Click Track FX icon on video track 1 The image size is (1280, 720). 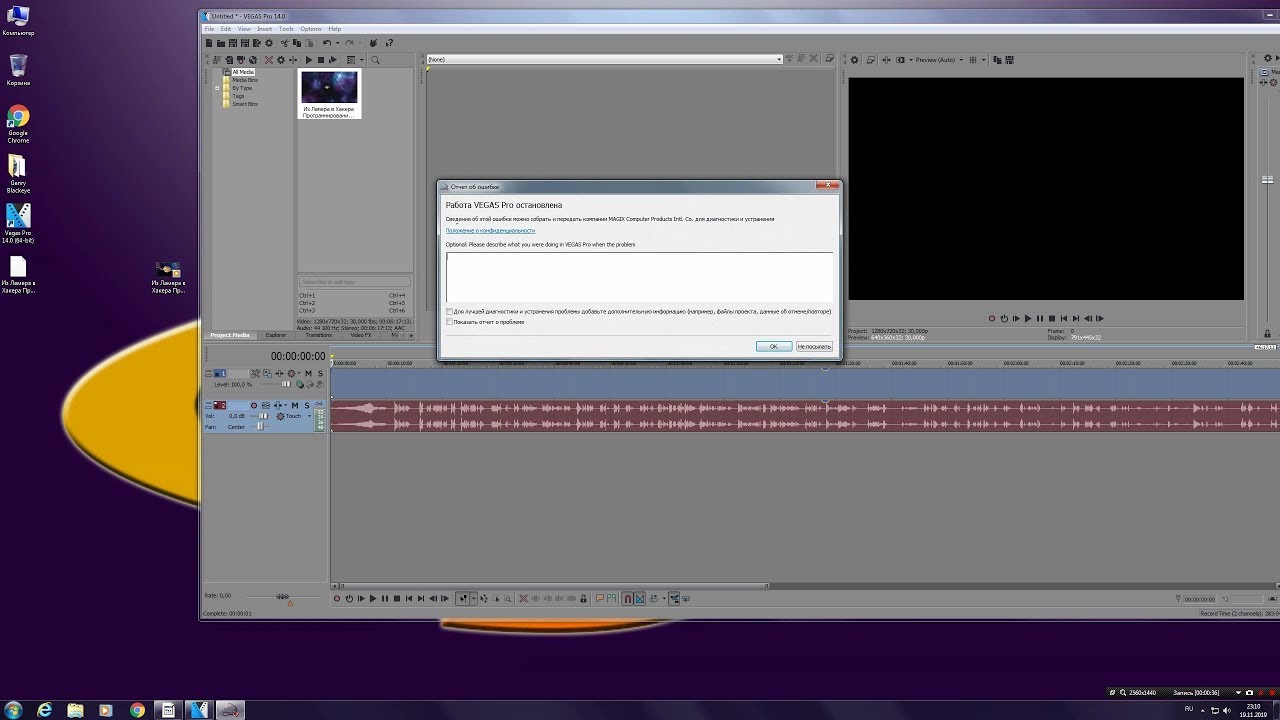[x=280, y=373]
